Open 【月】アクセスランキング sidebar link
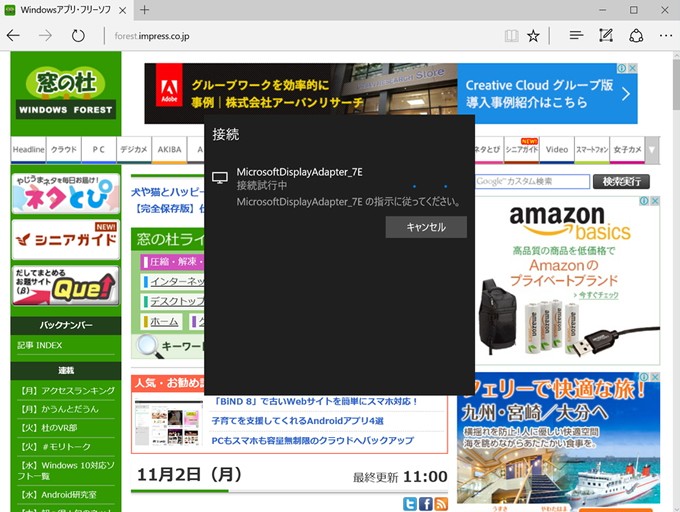680x512 pixels. click(x=66, y=391)
